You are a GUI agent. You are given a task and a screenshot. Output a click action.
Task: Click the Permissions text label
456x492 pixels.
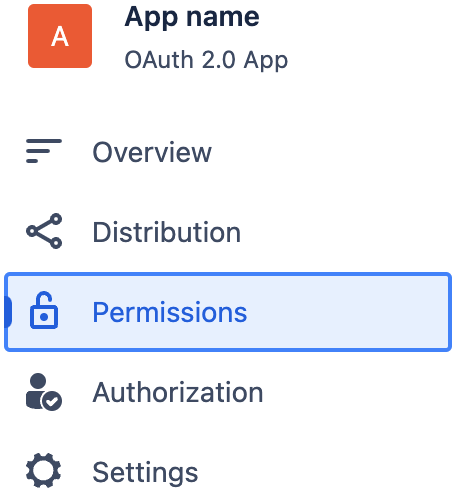[170, 312]
